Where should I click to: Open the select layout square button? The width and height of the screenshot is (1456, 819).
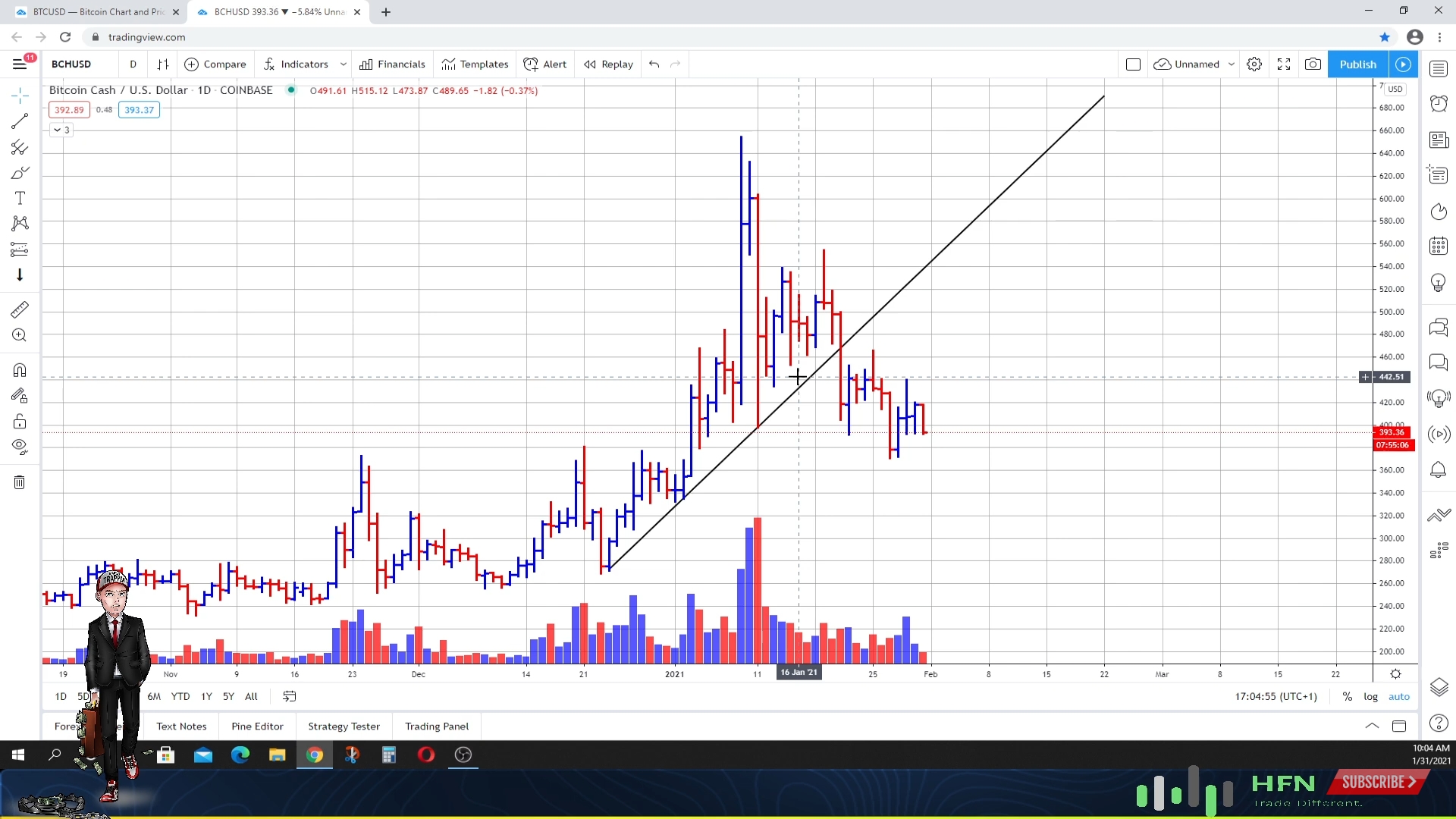1133,64
